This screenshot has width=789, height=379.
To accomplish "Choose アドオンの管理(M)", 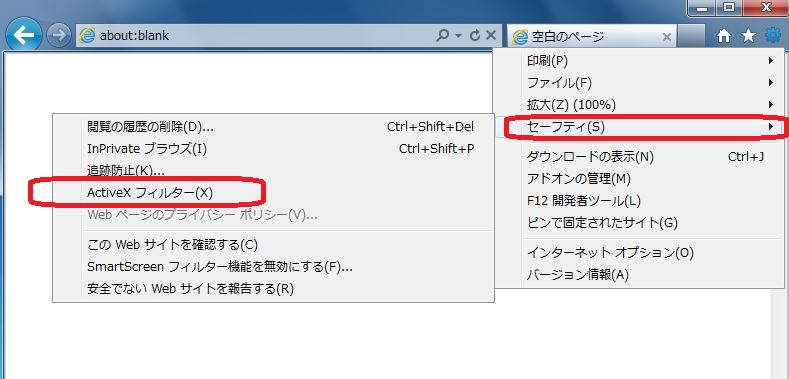I will pyautogui.click(x=639, y=179).
